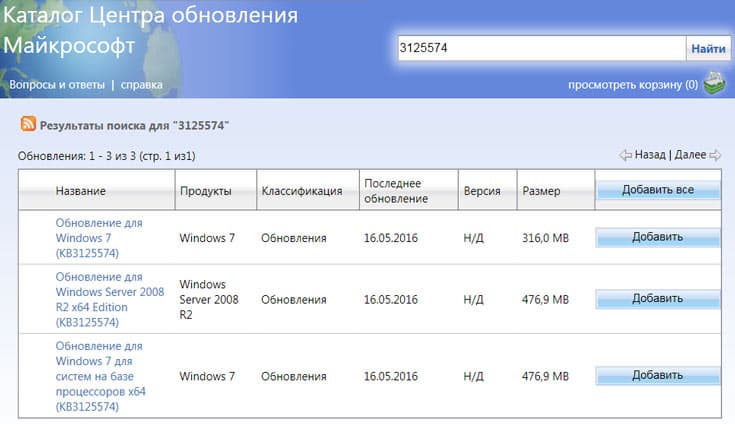735x424 pixels.
Task: Add the Windows Server 2008 R2 update
Action: pyautogui.click(x=658, y=298)
